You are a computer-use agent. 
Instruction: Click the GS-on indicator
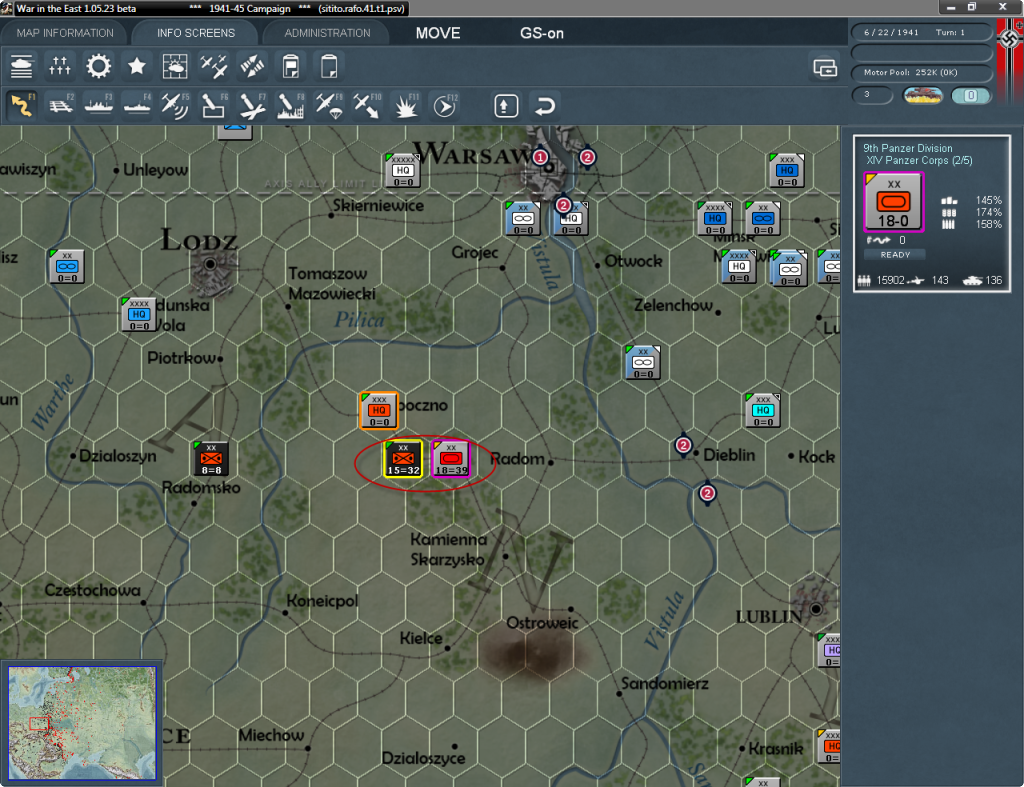pos(541,33)
